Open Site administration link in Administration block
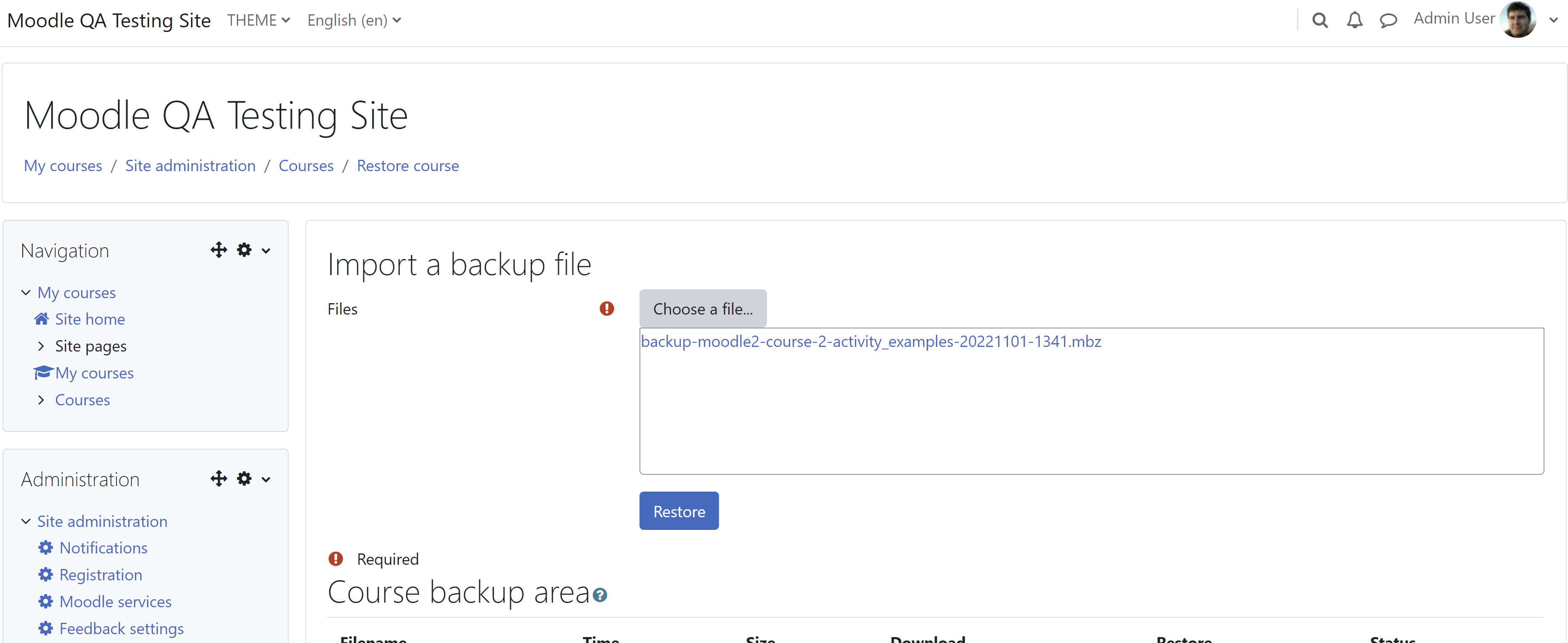 [102, 521]
